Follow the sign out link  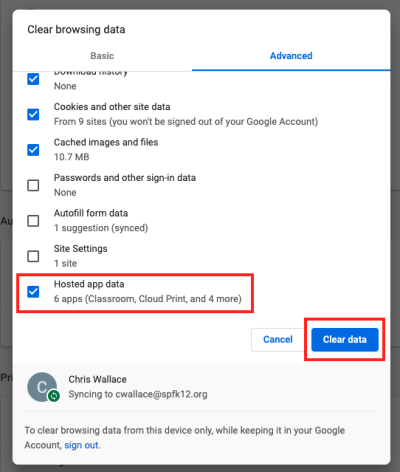pos(81,445)
